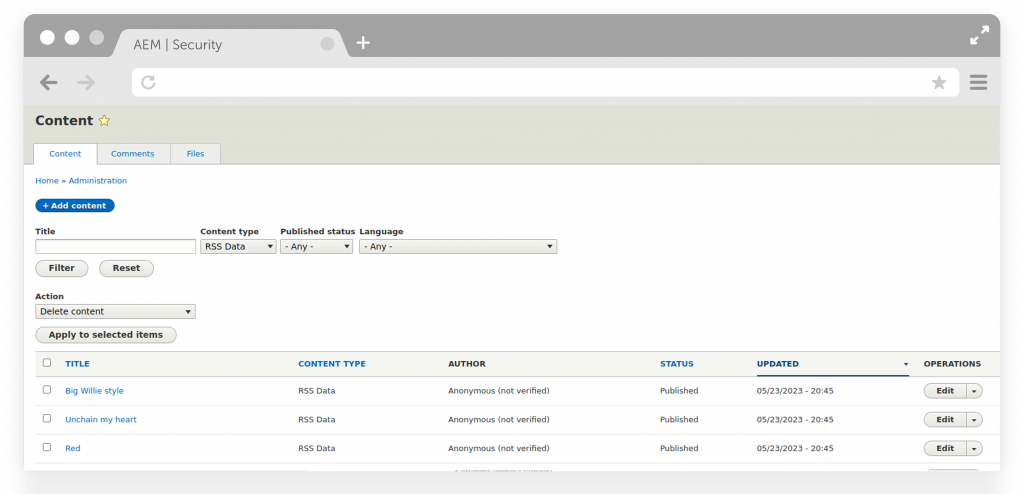Switch to the Comments tab
Screen dimensions: 1024x494
[133, 154]
